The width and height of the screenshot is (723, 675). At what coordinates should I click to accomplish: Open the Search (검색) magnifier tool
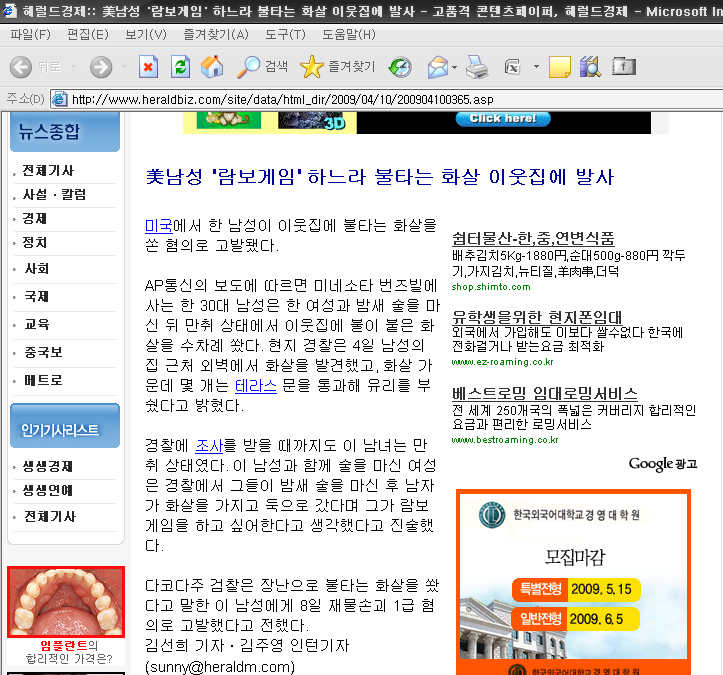click(262, 67)
